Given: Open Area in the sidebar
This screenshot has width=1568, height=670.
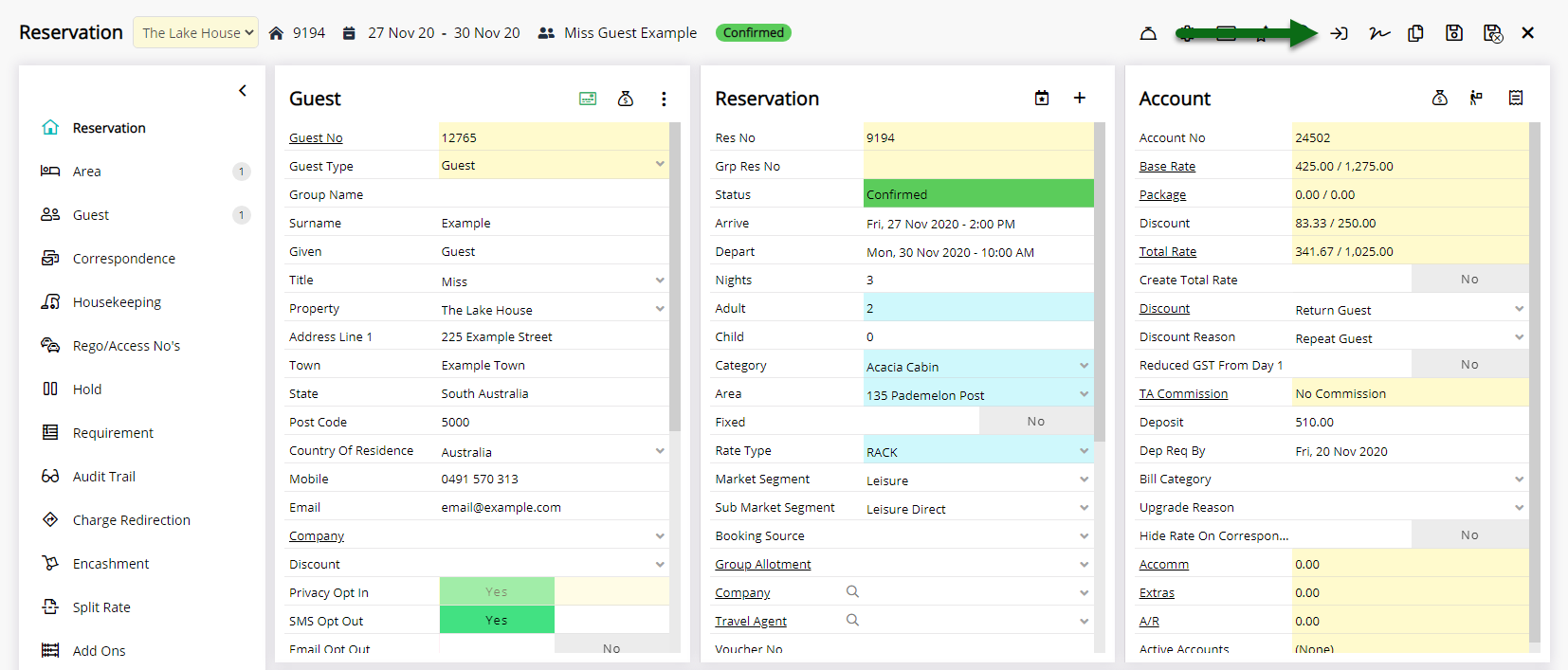Looking at the screenshot, I should pyautogui.click(x=86, y=172).
